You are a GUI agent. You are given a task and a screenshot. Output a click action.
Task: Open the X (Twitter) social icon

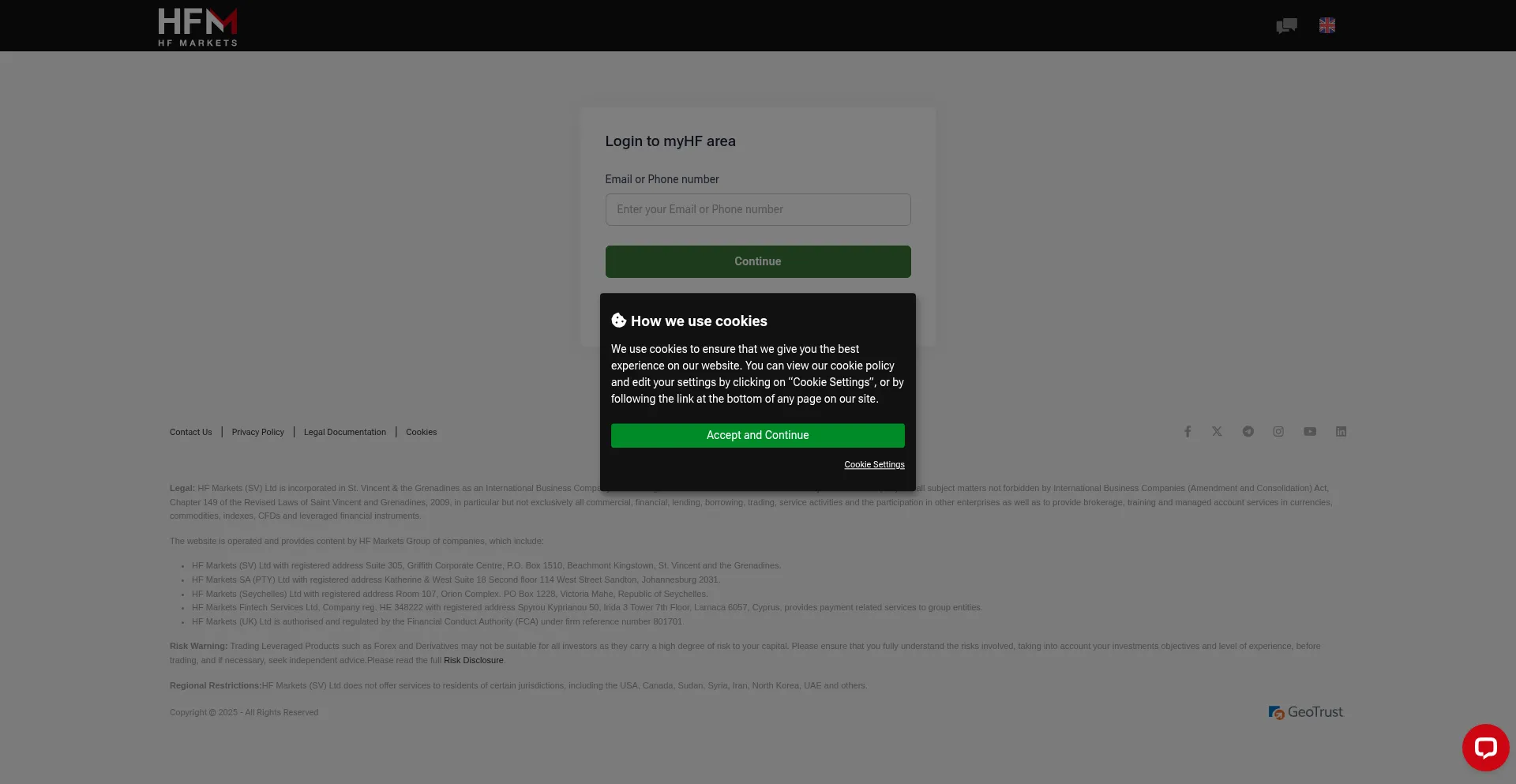1217,431
